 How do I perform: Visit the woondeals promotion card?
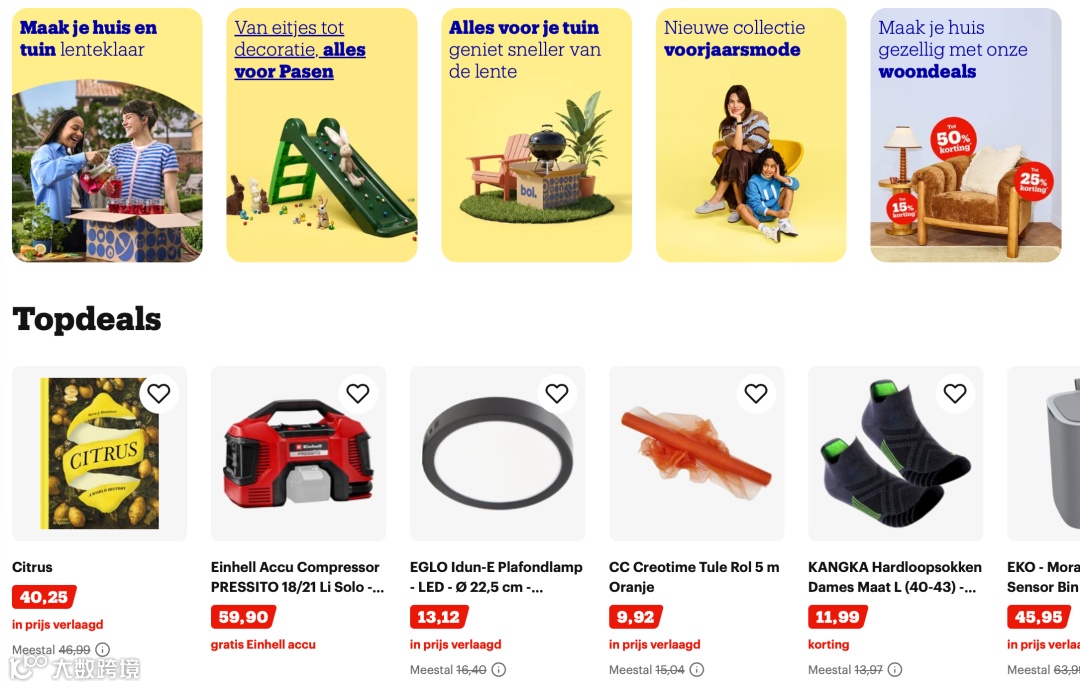966,135
